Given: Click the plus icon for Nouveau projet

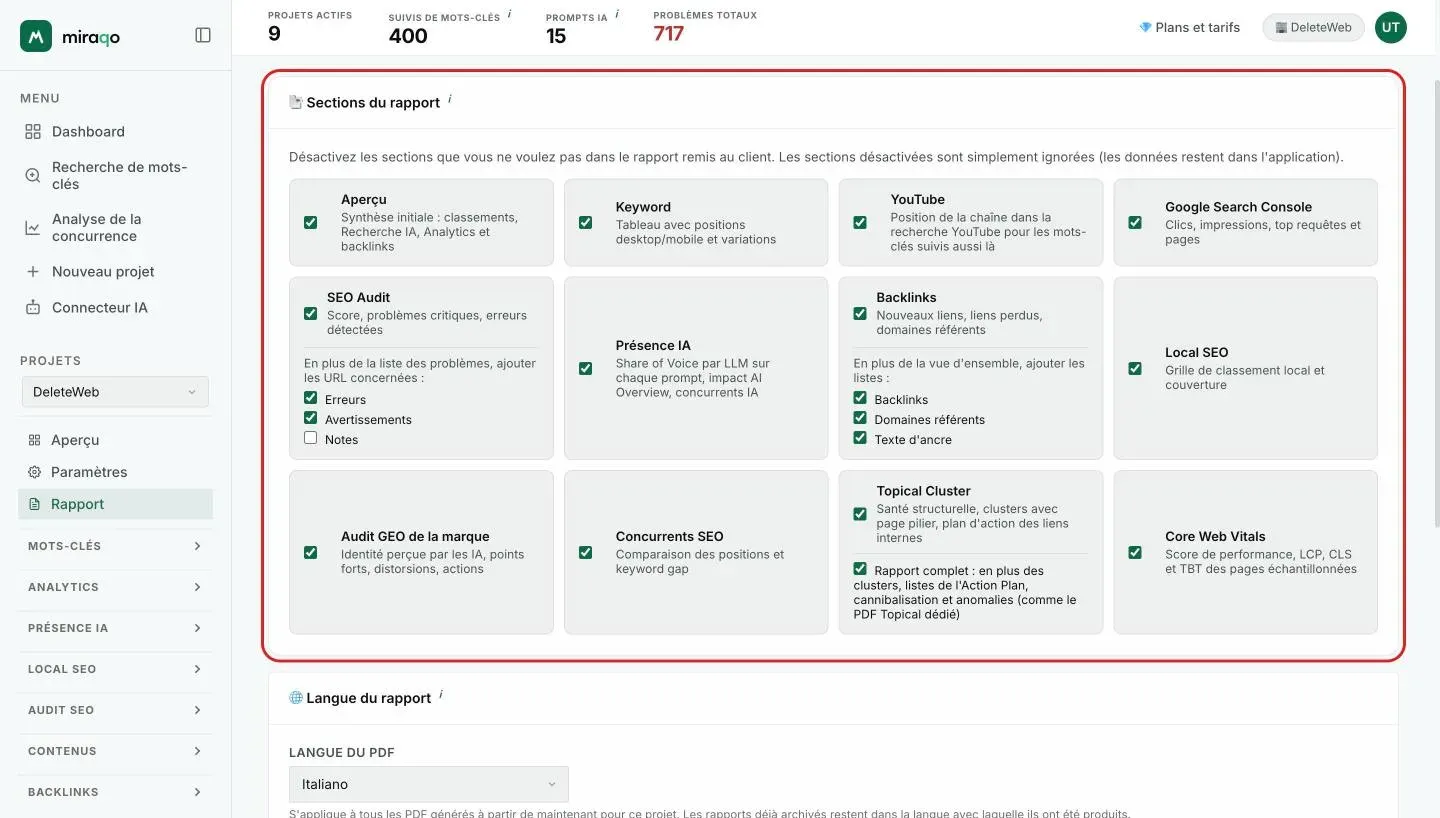Looking at the screenshot, I should click(33, 272).
